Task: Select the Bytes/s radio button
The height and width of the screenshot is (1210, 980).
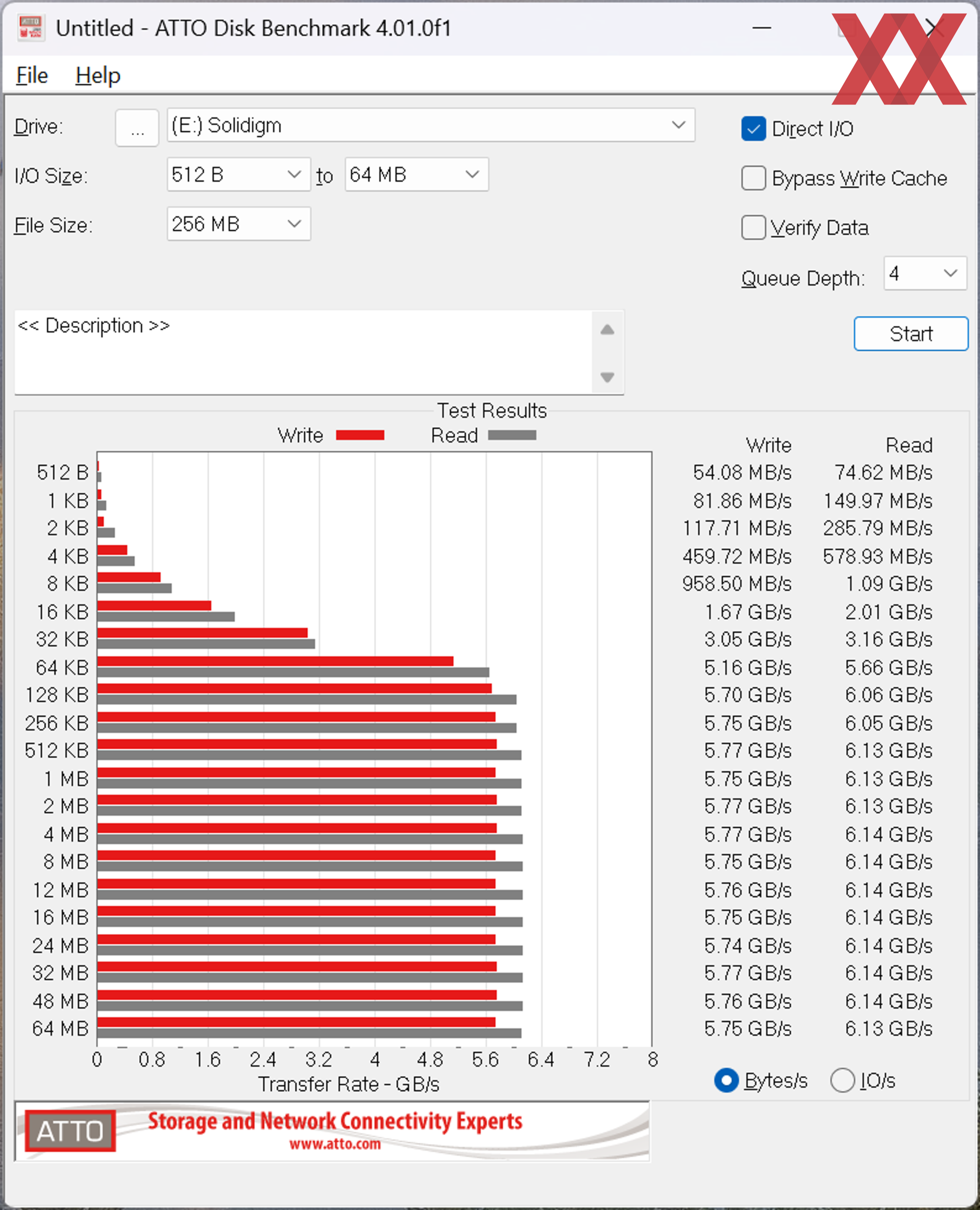Action: (x=726, y=1081)
